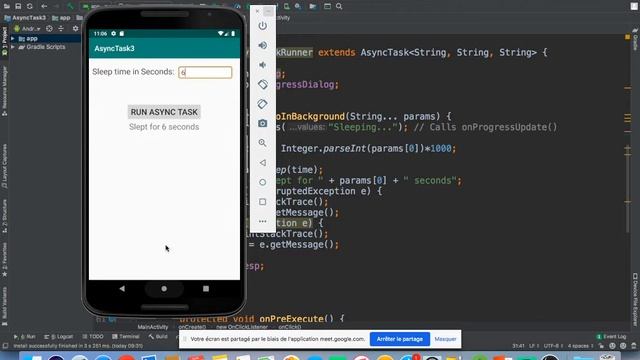Image resolution: width=640 pixels, height=360 pixels.
Task: Tap the phone's back navigation button
Action: pos(122,289)
